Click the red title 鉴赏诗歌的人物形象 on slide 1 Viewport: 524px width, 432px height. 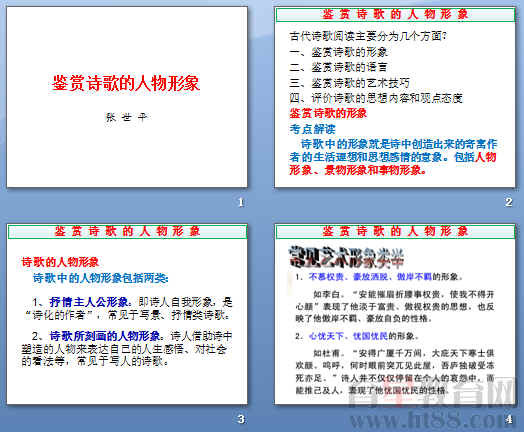coord(126,83)
